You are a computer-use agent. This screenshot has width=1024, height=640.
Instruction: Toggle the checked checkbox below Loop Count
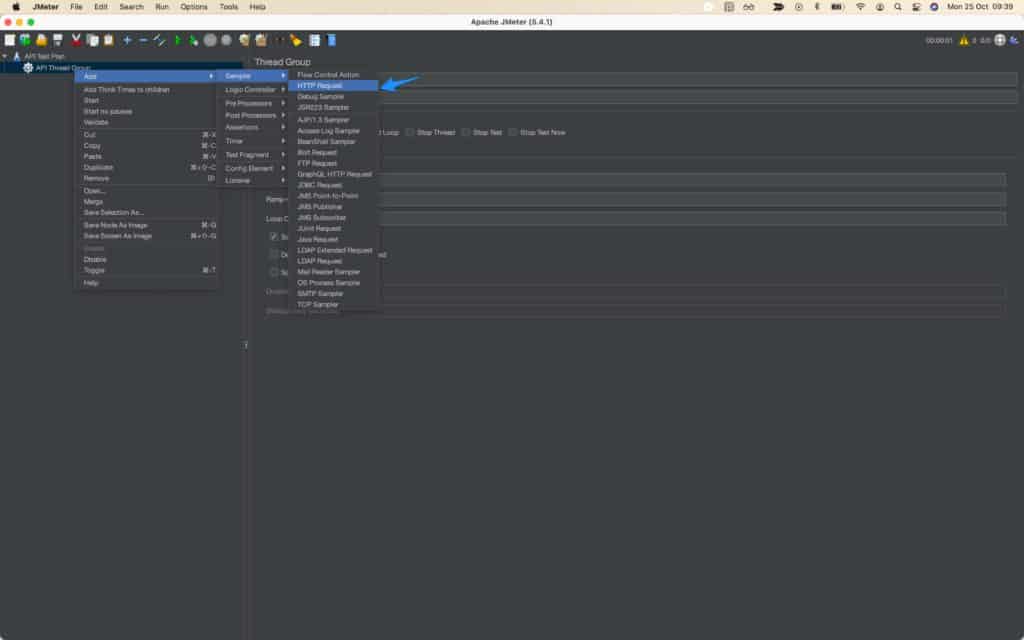(274, 236)
